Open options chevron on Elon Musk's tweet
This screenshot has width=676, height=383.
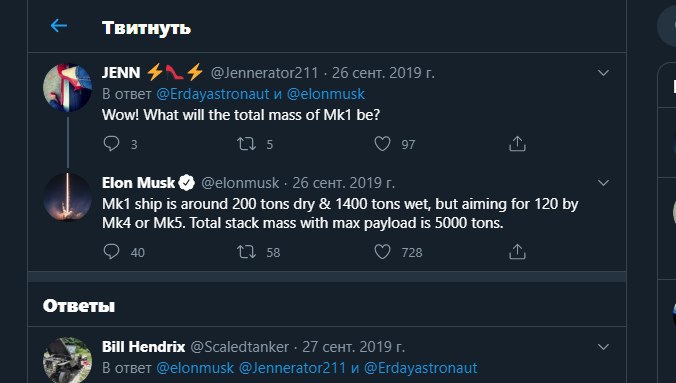(603, 183)
